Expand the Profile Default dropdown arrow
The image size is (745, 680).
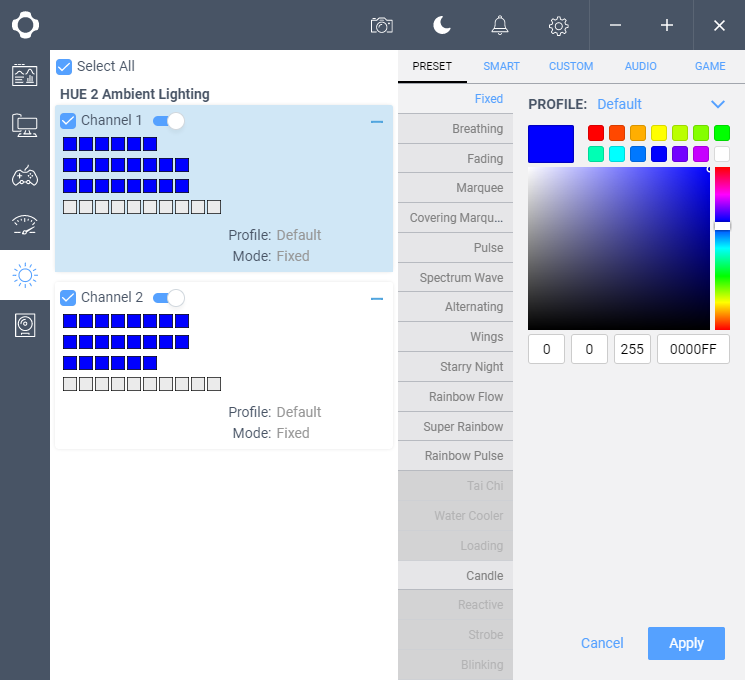717,104
